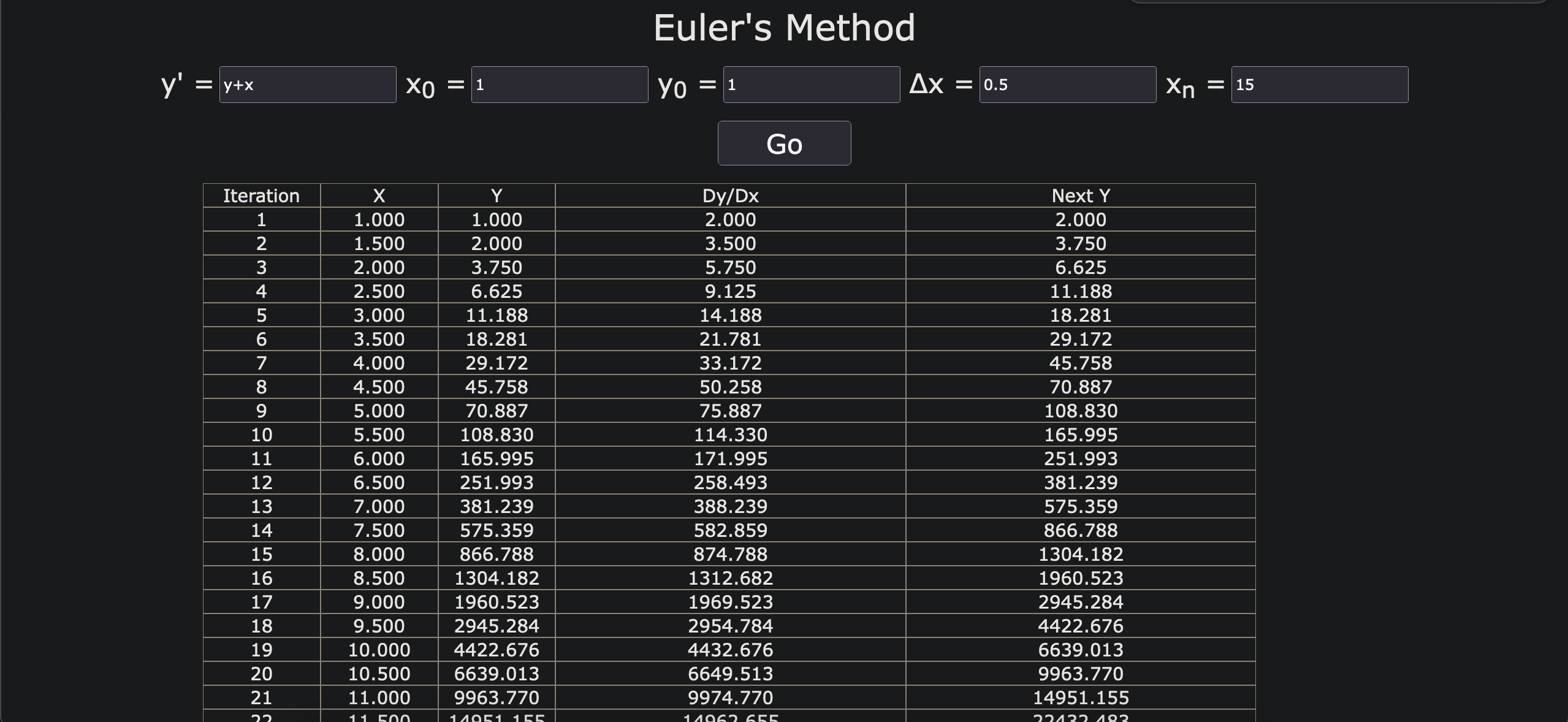Viewport: 1568px width, 722px height.
Task: Select the xn endpoint input showing 15
Action: pos(1319,84)
